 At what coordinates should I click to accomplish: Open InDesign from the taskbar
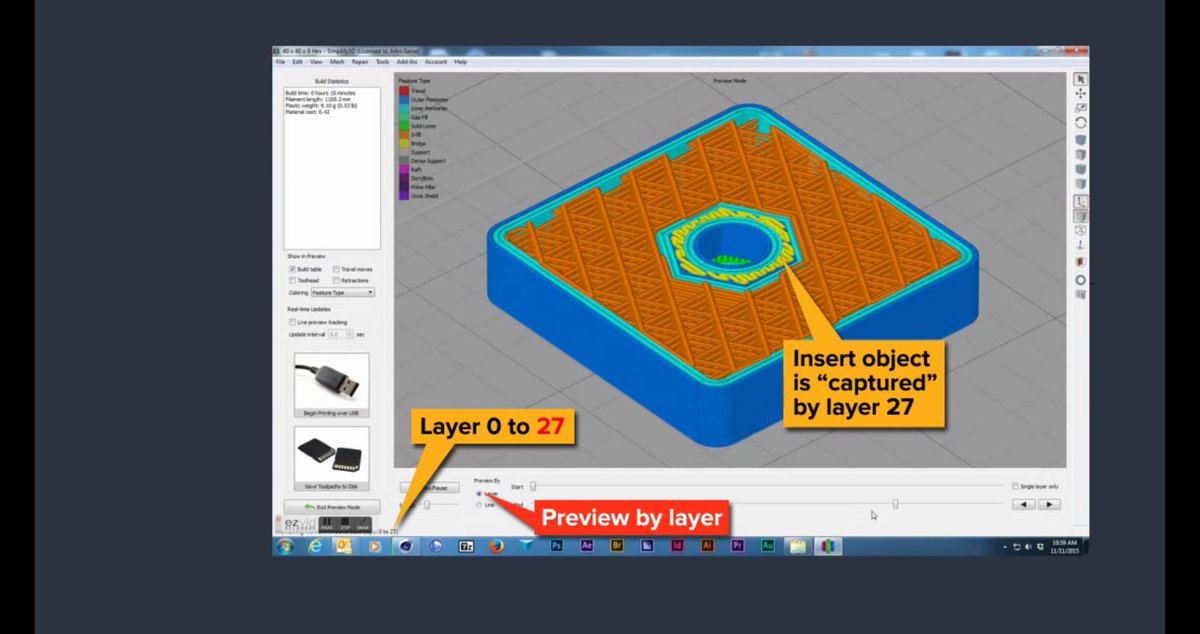[x=677, y=546]
